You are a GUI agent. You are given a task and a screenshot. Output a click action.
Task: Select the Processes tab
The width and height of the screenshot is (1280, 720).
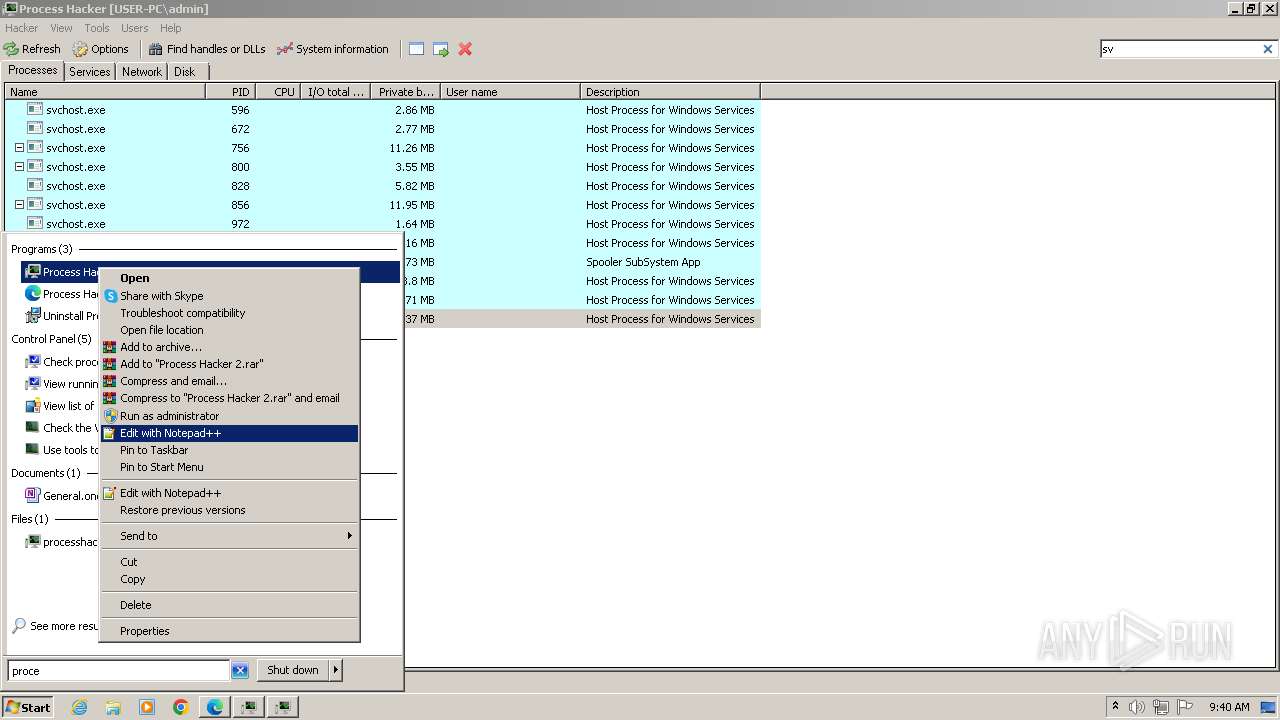click(x=33, y=70)
